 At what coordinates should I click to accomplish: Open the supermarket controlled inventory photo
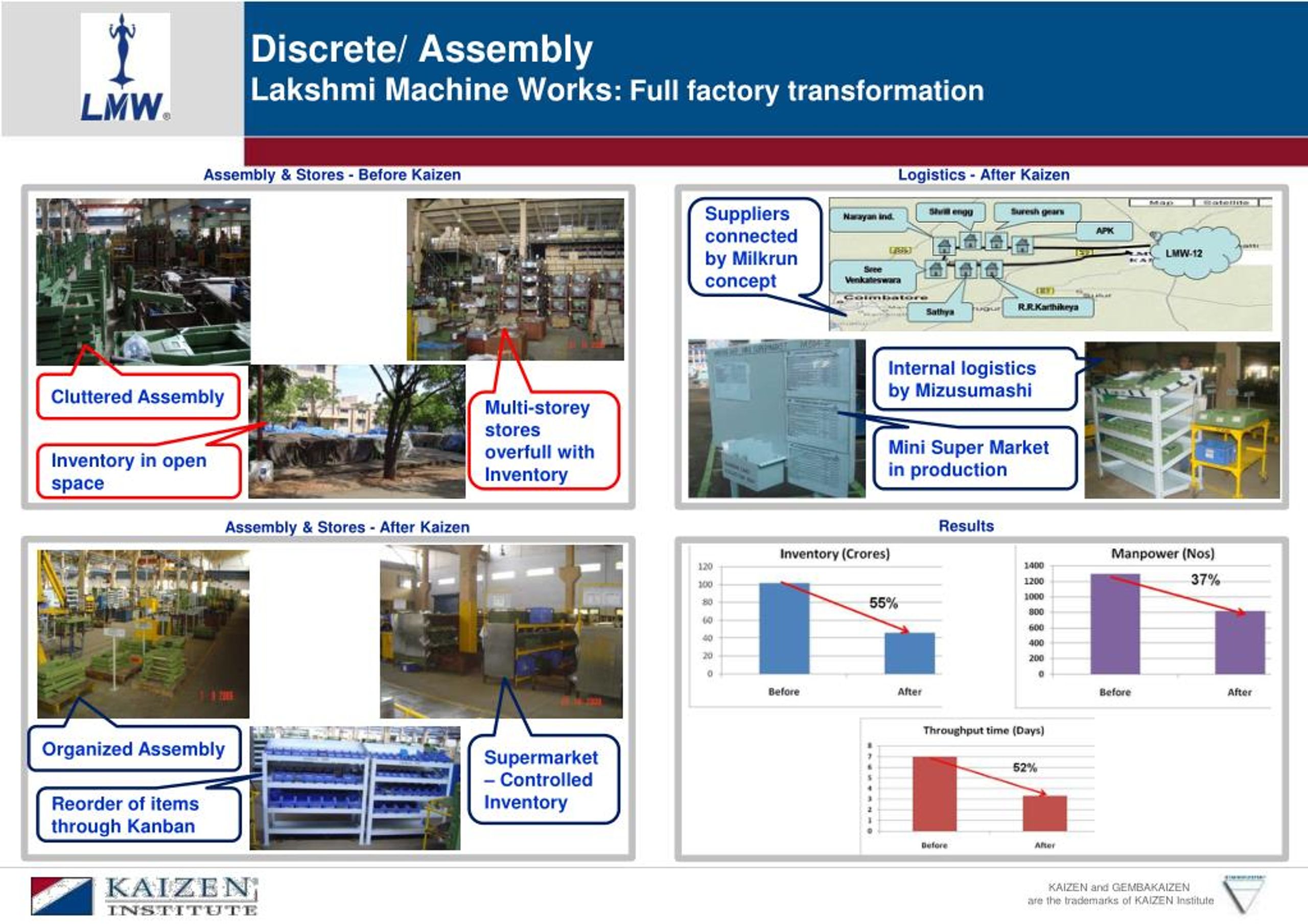(501, 632)
